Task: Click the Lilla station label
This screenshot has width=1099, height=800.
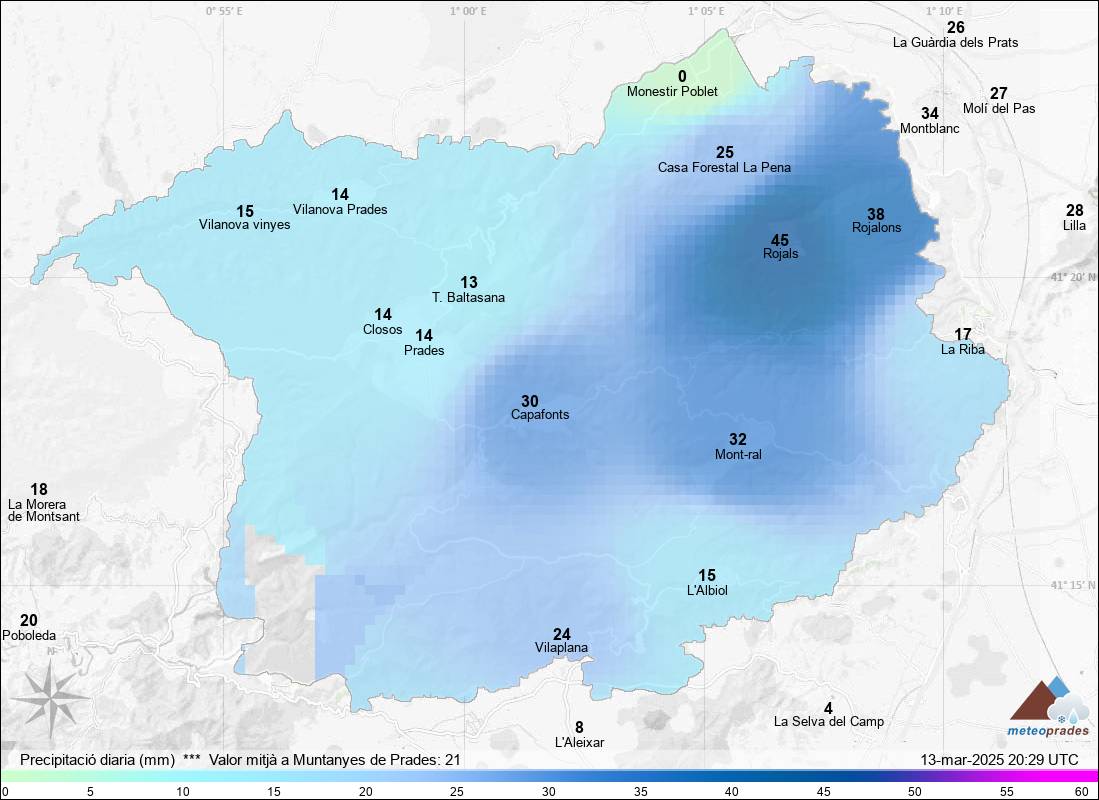Action: [x=1074, y=226]
